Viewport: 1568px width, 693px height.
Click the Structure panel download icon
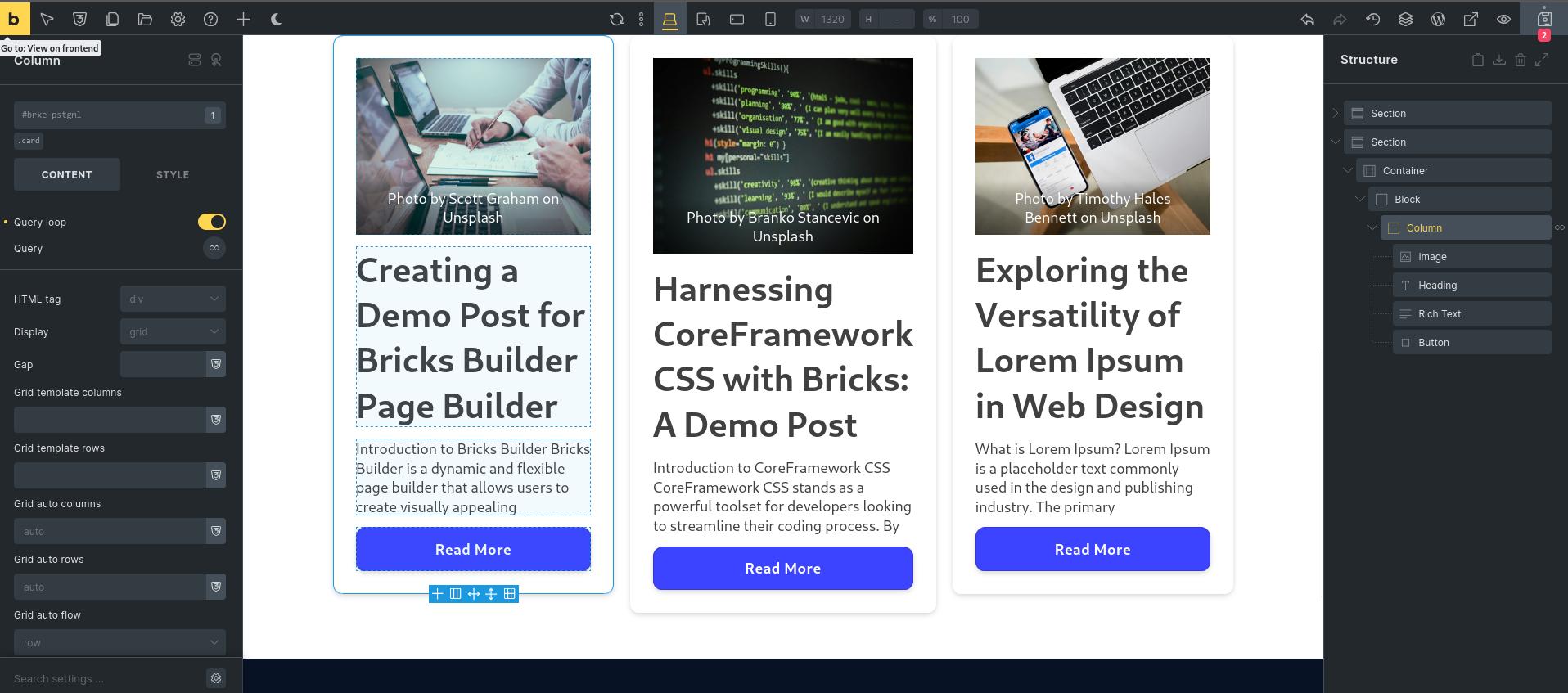(x=1498, y=60)
